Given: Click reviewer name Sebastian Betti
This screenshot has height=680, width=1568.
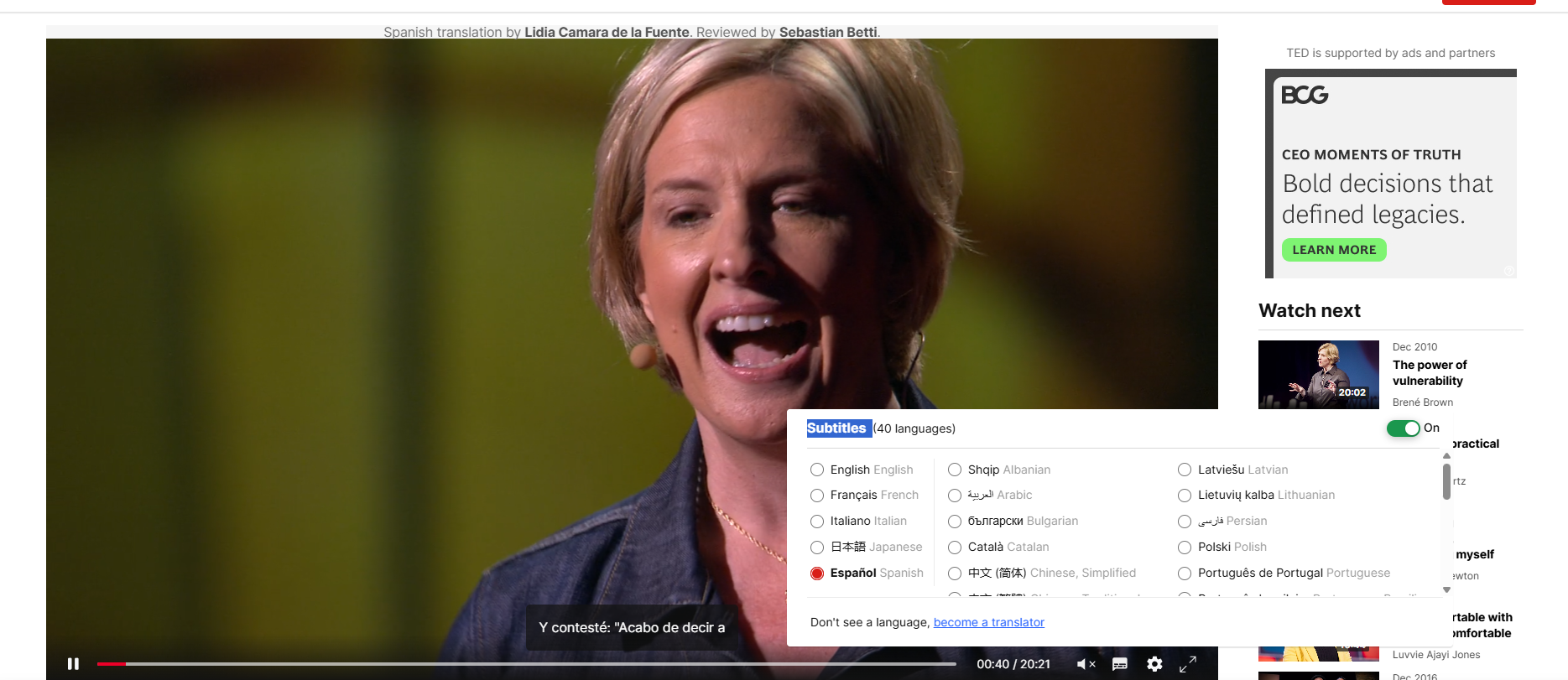Looking at the screenshot, I should 828,32.
